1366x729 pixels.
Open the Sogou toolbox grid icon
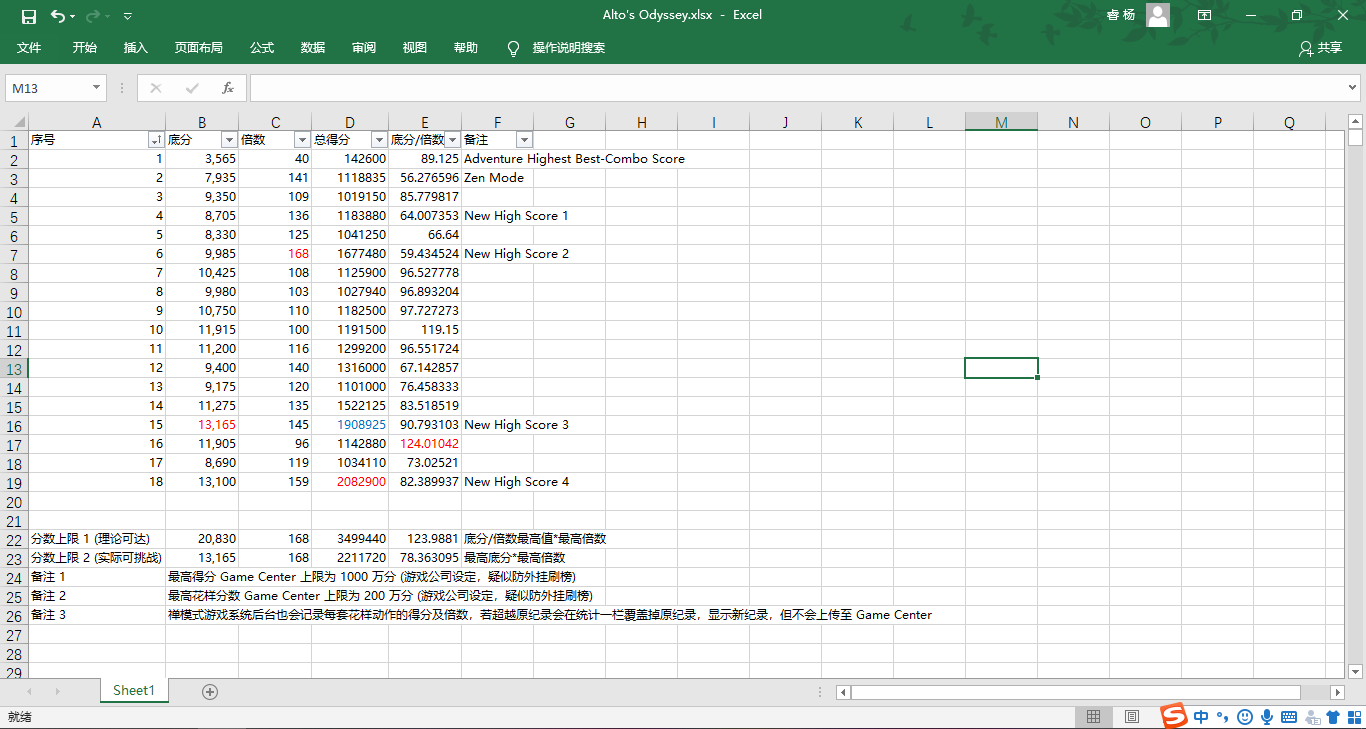pos(1354,716)
